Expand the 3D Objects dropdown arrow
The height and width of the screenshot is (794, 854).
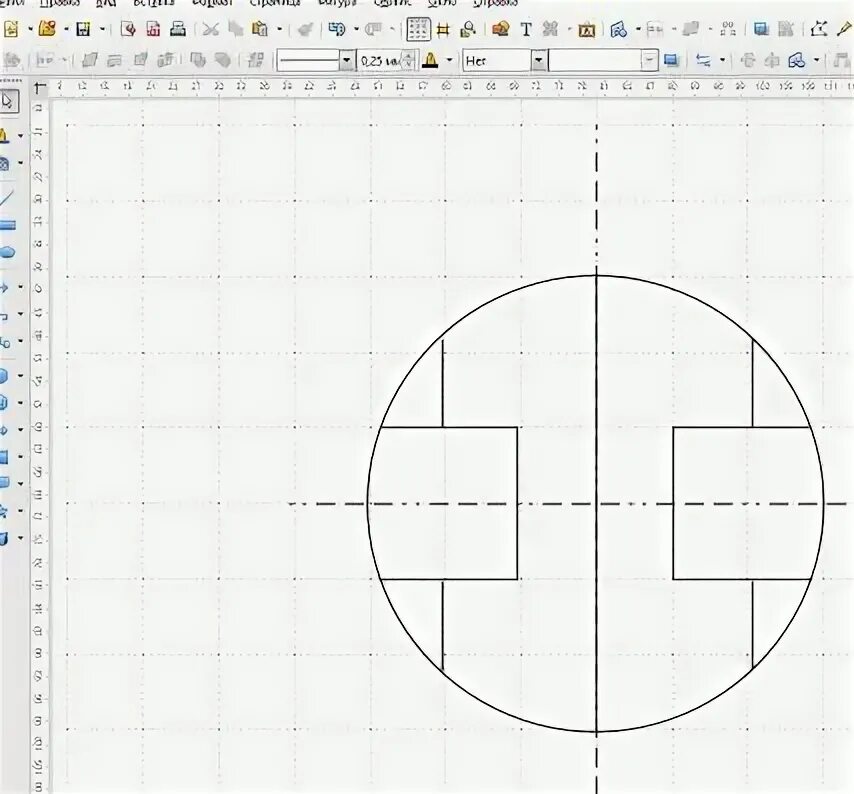21,538
